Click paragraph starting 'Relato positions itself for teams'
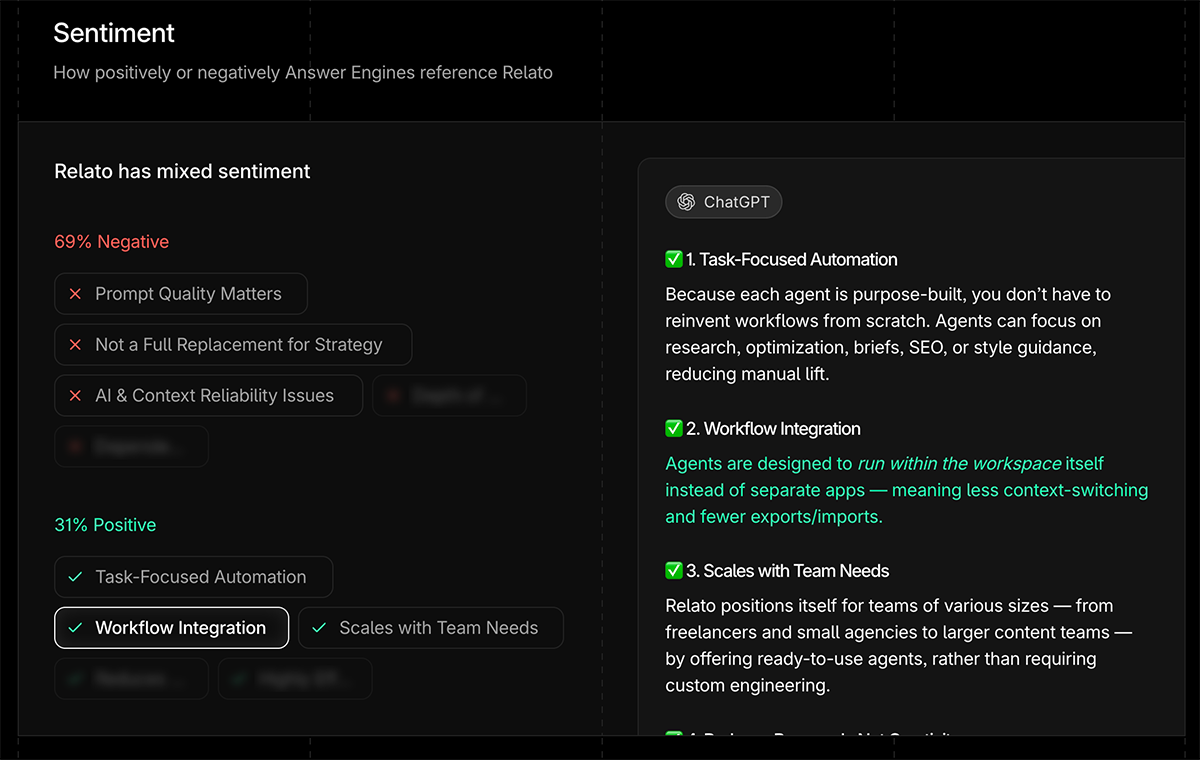The image size is (1200, 760). coord(898,646)
